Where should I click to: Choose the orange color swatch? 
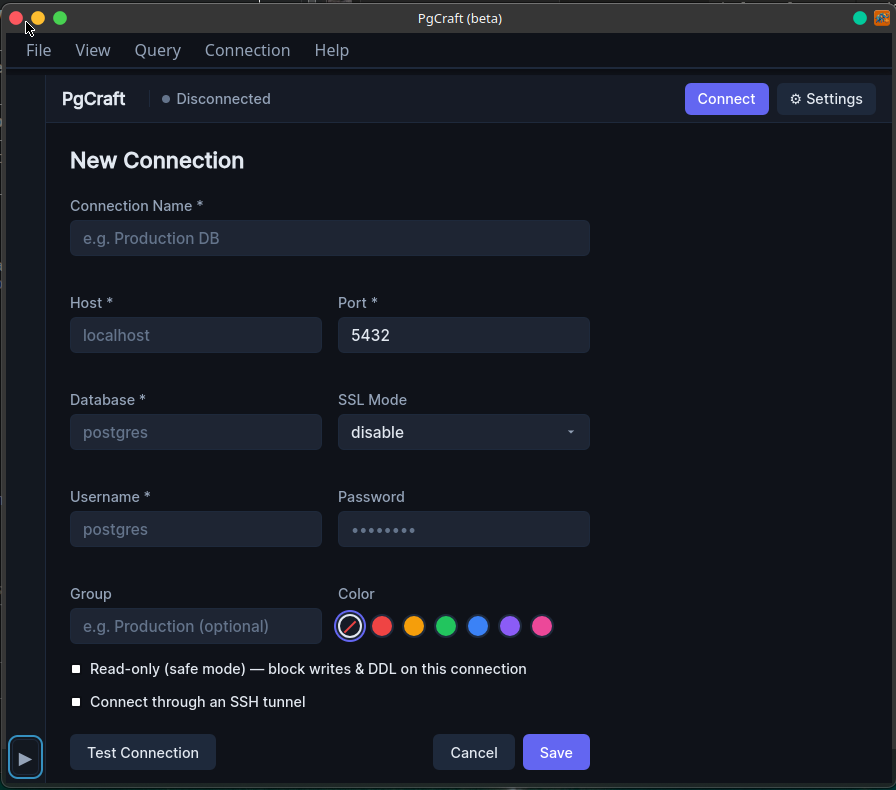point(414,626)
